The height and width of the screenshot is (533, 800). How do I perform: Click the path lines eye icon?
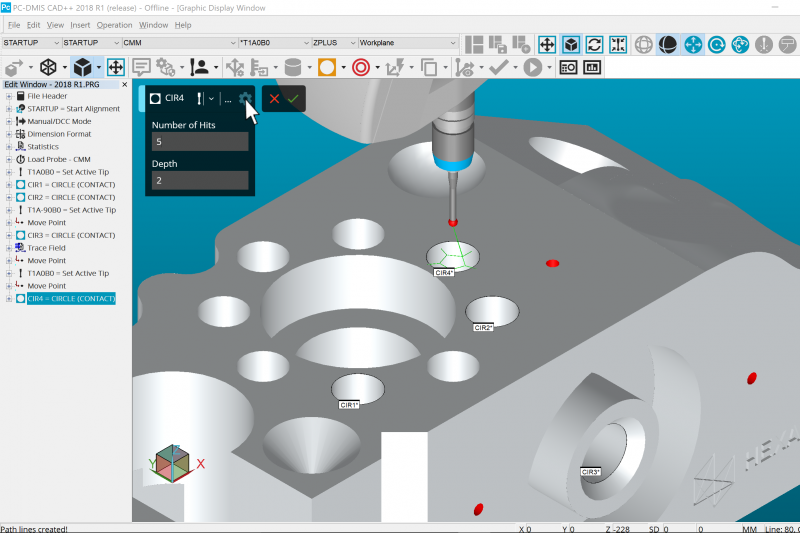[x=464, y=67]
